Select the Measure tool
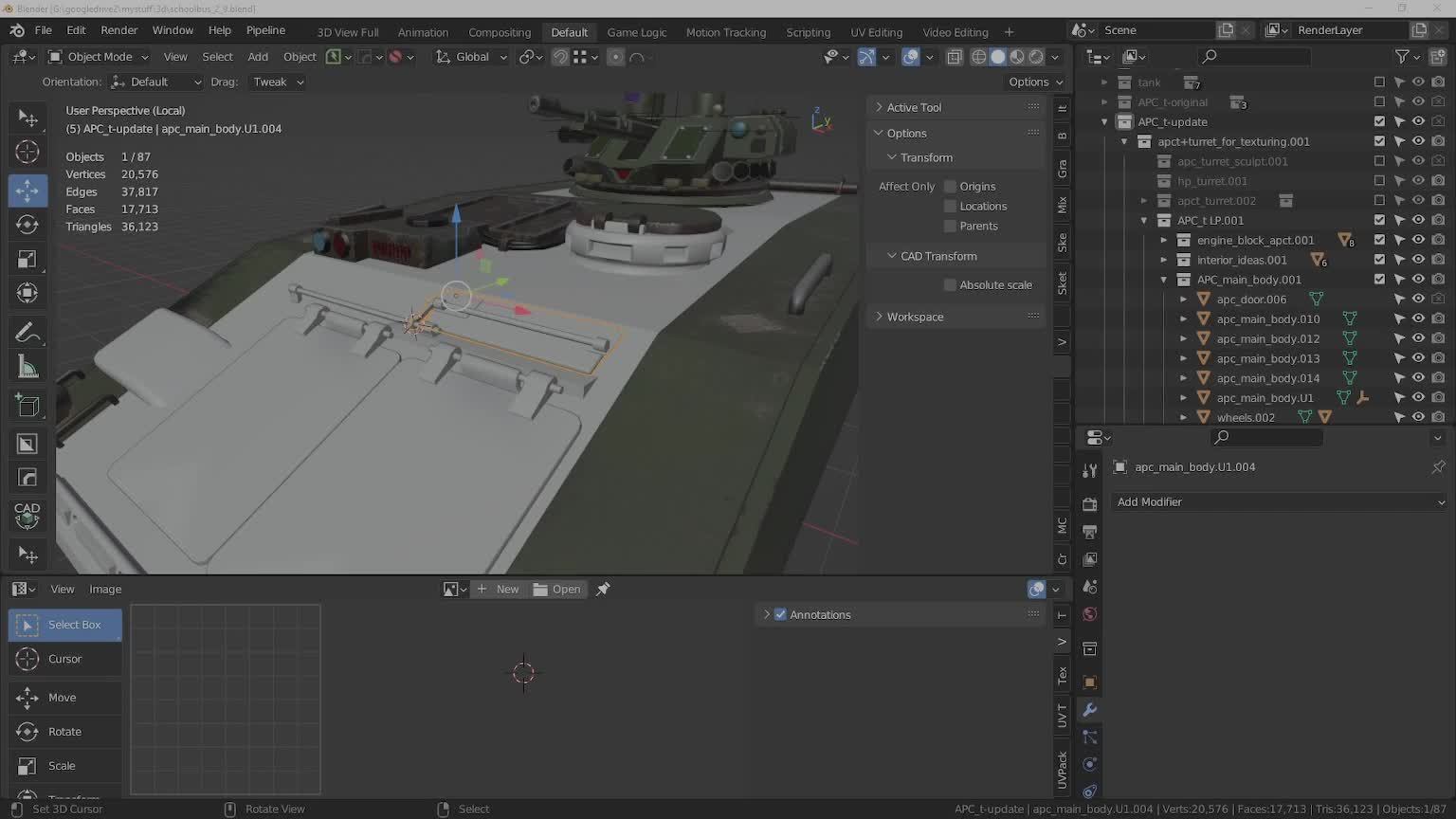The image size is (1456, 819). tap(27, 367)
